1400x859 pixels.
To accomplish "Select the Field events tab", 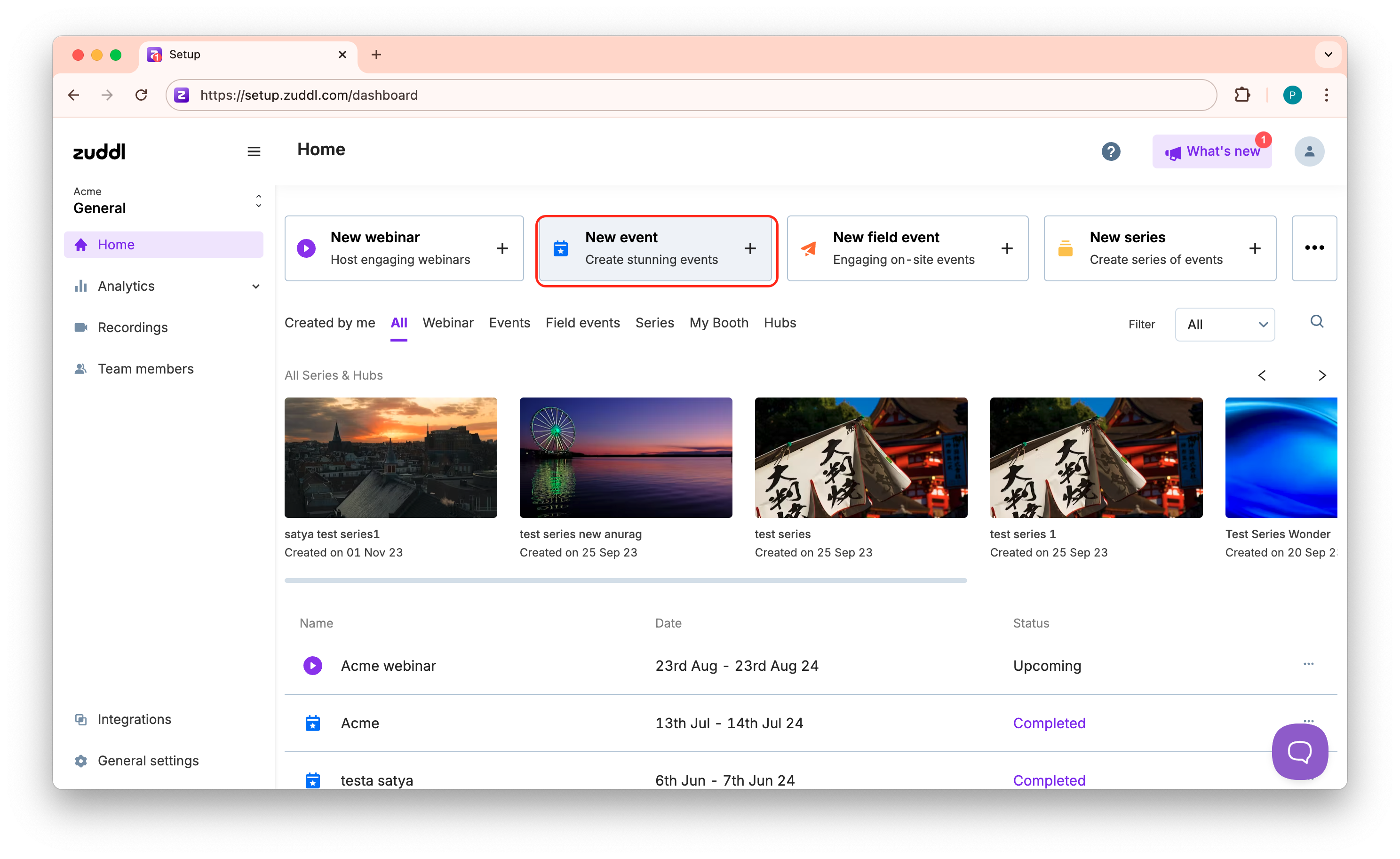I will pyautogui.click(x=582, y=323).
